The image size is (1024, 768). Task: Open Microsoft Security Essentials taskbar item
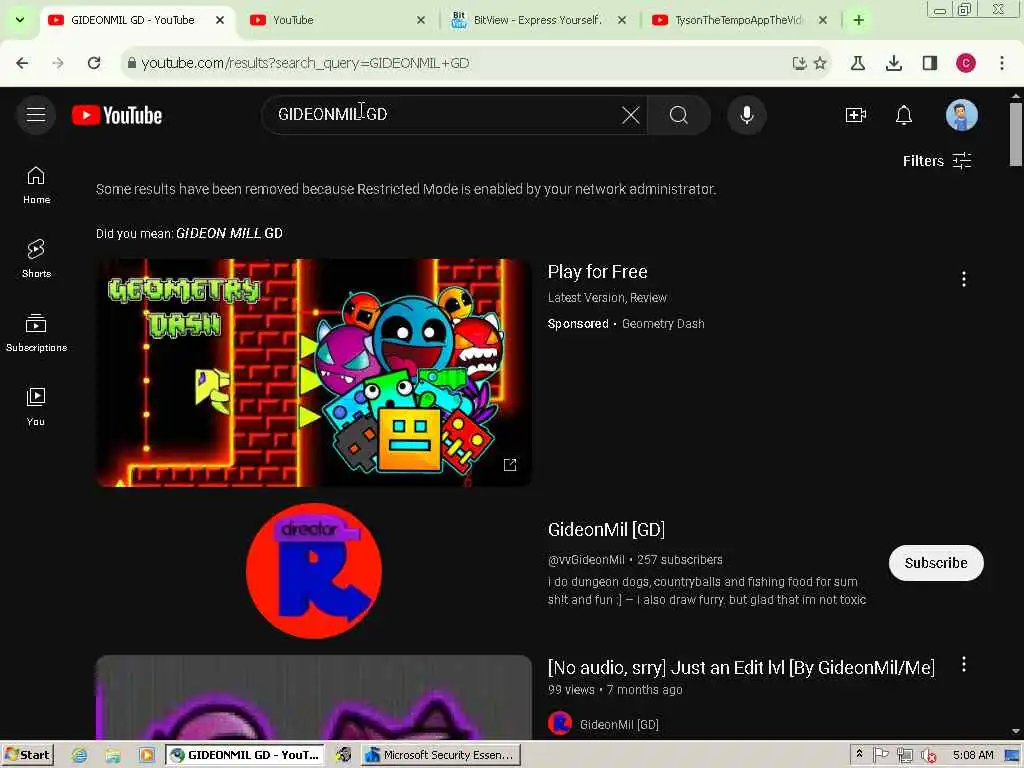[x=441, y=755]
